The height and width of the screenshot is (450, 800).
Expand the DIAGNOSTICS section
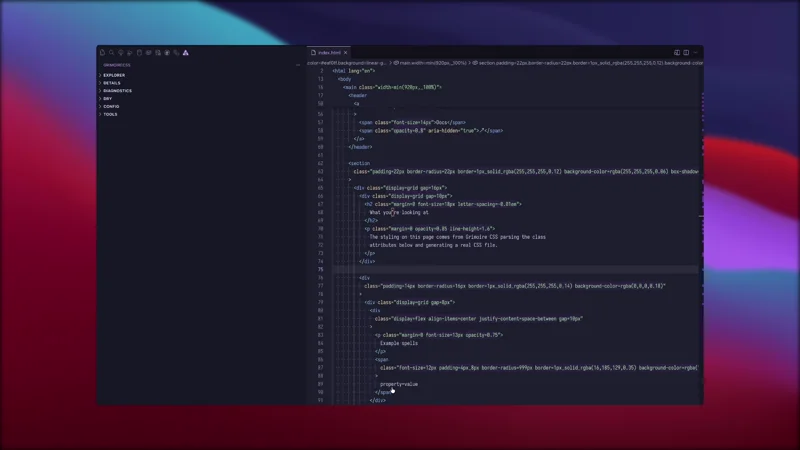point(117,91)
